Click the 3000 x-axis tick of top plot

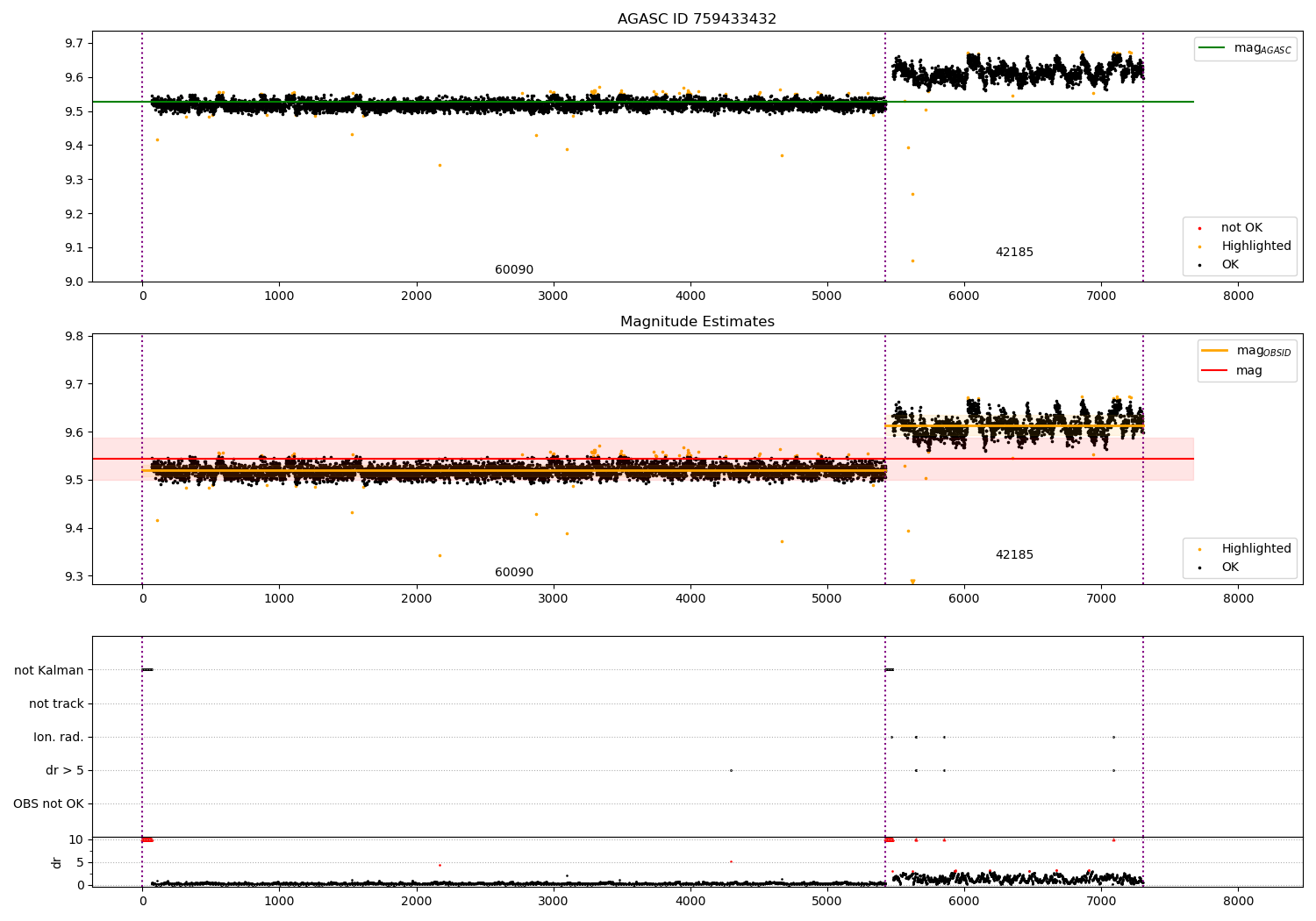pos(554,296)
